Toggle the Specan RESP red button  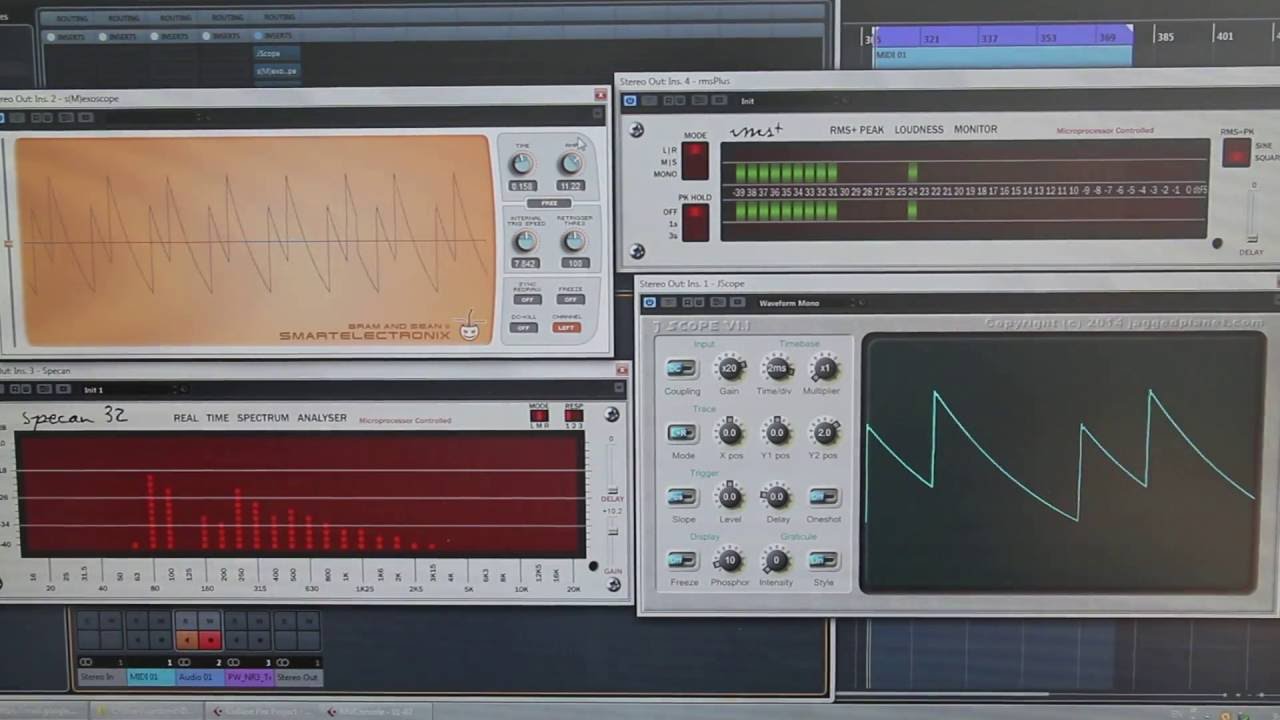[x=574, y=415]
